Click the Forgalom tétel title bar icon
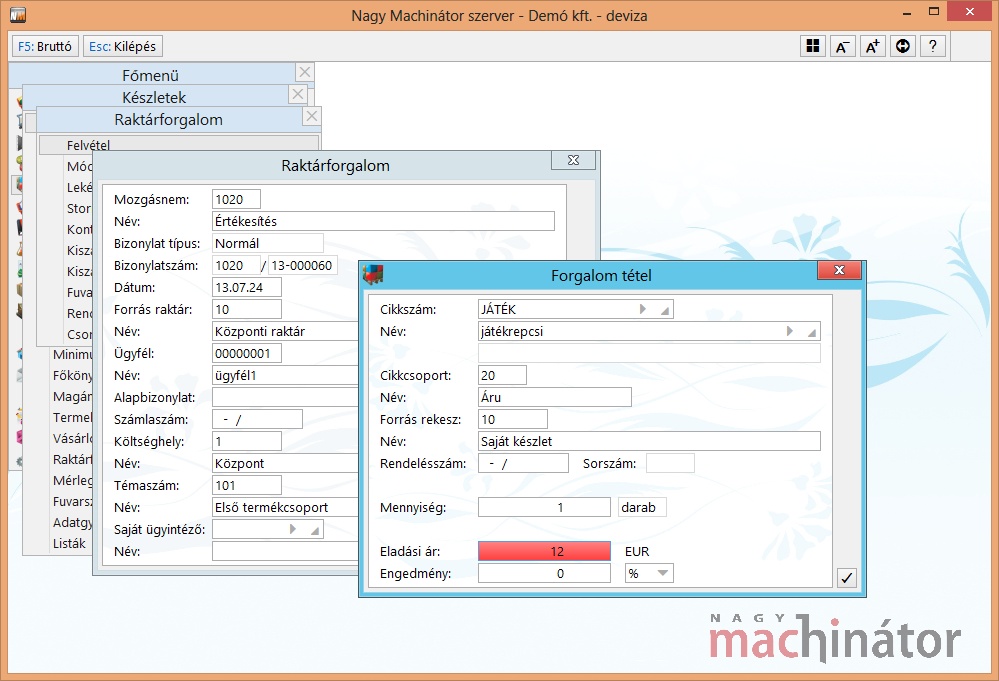 tap(373, 275)
